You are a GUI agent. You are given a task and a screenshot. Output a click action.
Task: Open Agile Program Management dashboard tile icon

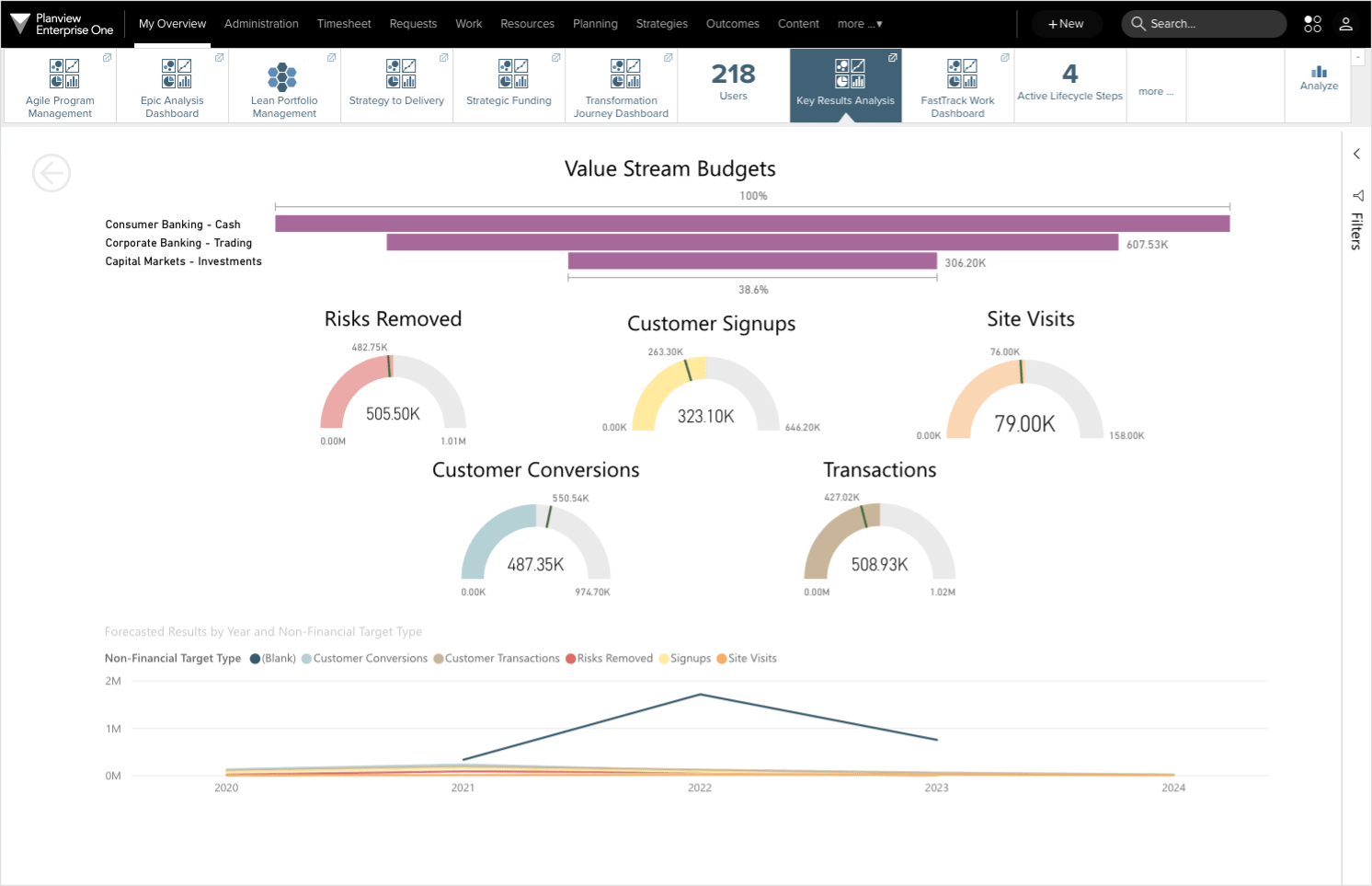click(64, 73)
